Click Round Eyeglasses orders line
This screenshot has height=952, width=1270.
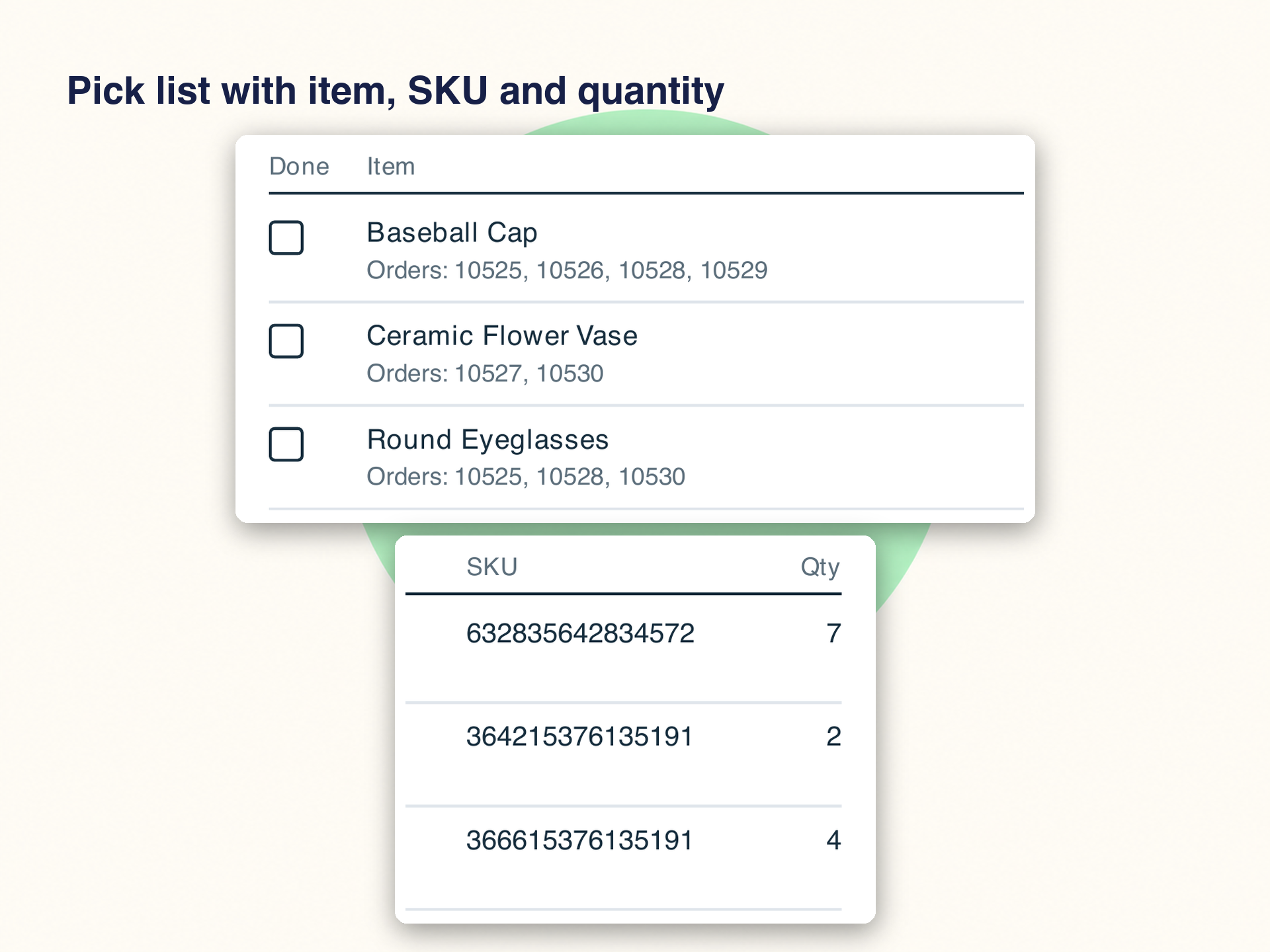pyautogui.click(x=526, y=477)
